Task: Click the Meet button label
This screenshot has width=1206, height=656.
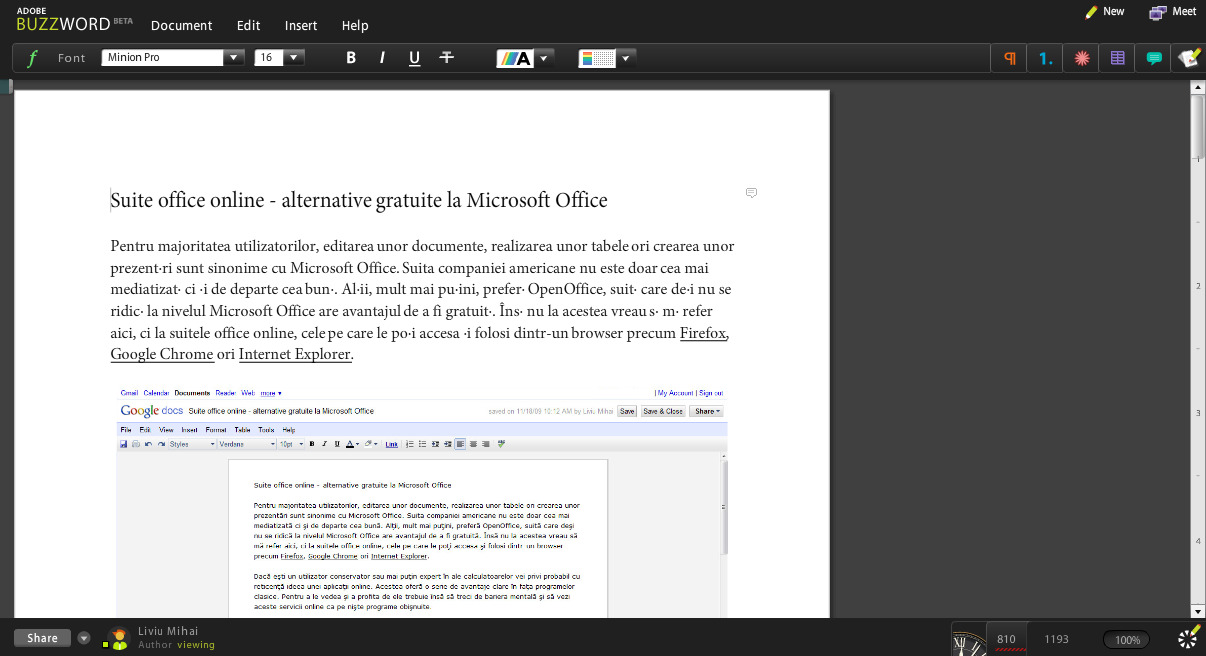Action: (x=1184, y=12)
